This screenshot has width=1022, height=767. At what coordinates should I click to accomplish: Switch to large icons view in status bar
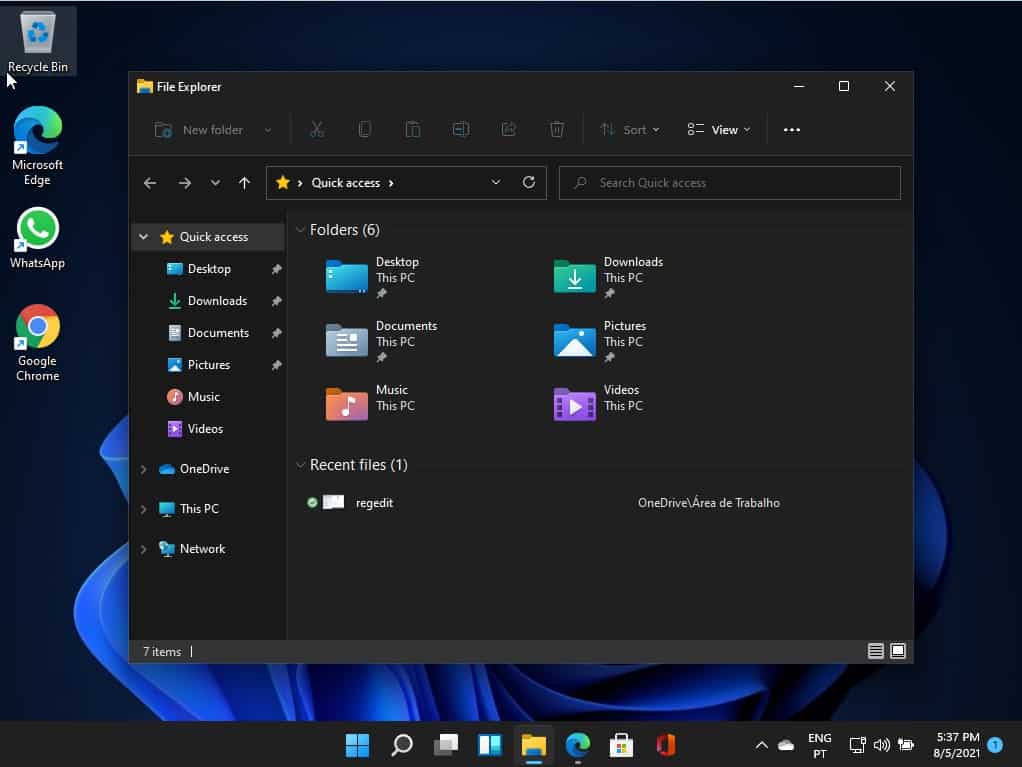(x=898, y=651)
